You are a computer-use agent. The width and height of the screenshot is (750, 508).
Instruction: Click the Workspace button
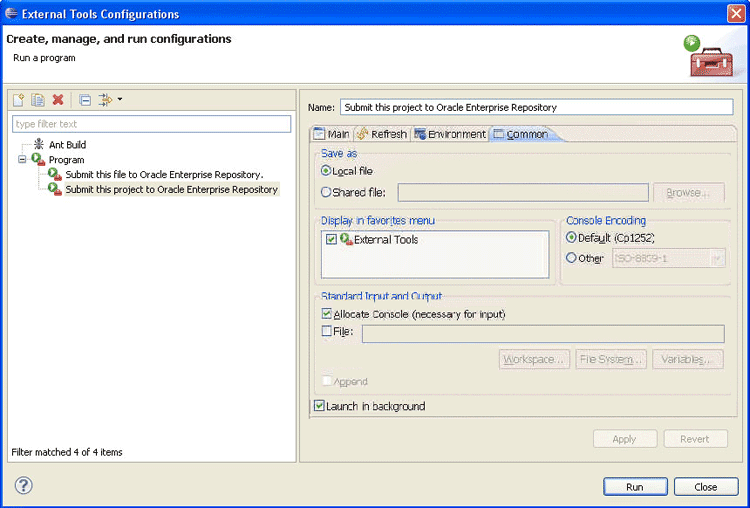(534, 359)
